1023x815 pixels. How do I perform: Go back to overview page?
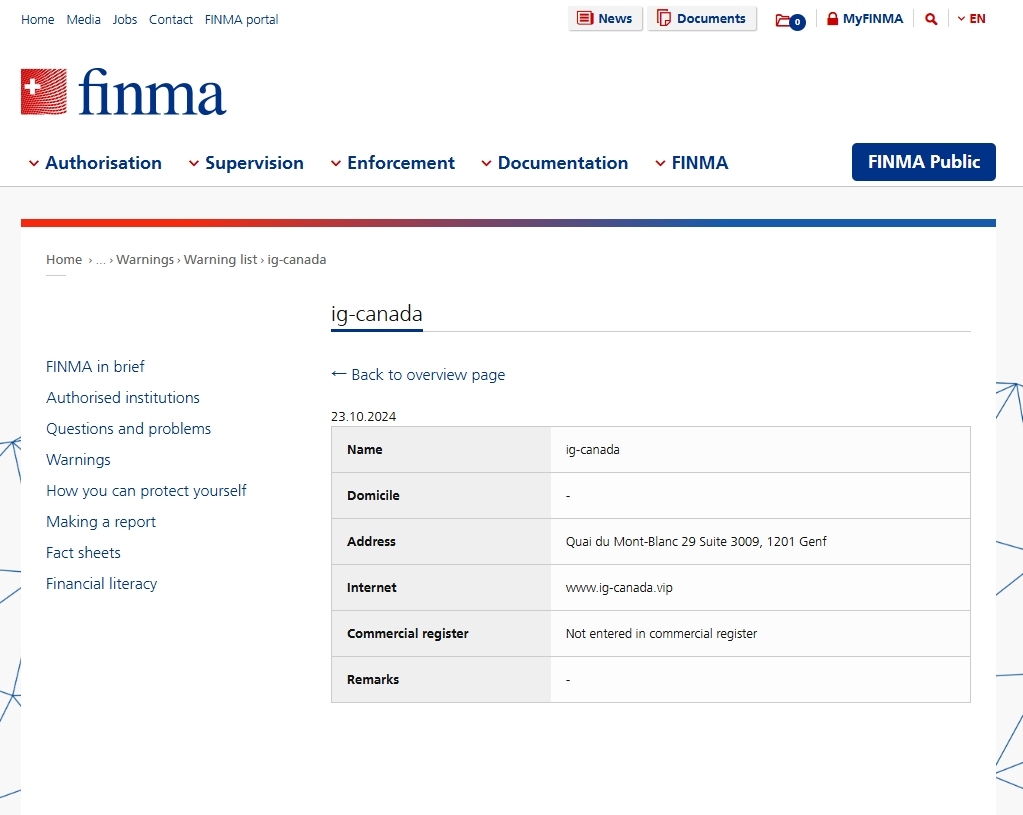coord(418,375)
